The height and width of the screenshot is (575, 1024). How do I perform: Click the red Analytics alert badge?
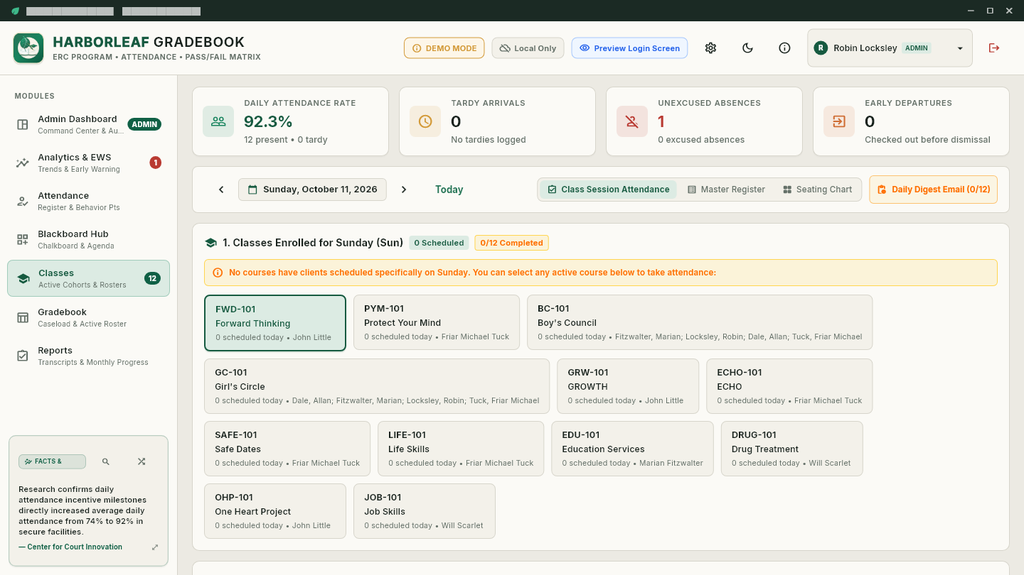coord(155,163)
